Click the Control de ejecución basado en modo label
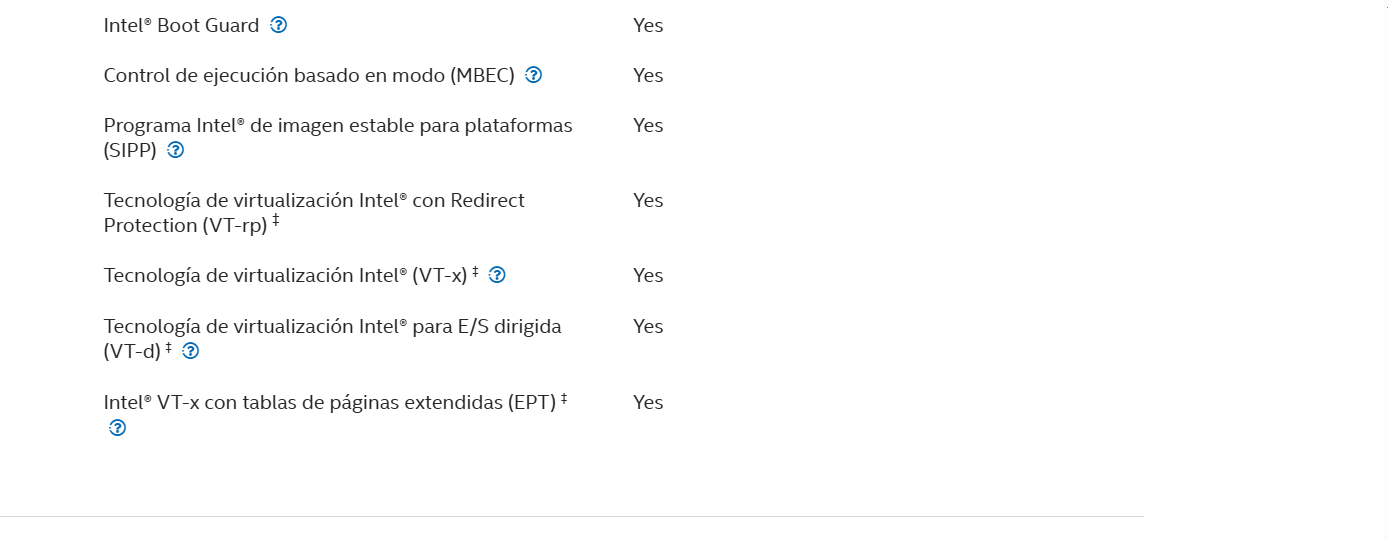Screen dimensions: 1388x541 (x=309, y=76)
